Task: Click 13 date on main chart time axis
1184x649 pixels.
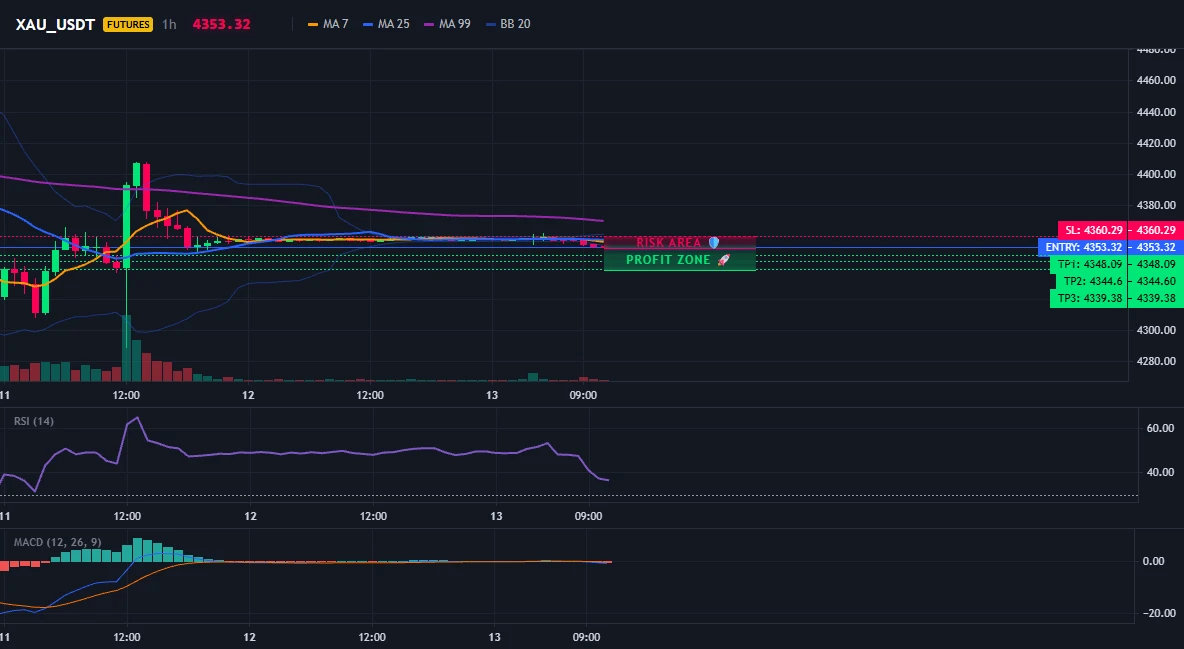Action: pyautogui.click(x=492, y=395)
